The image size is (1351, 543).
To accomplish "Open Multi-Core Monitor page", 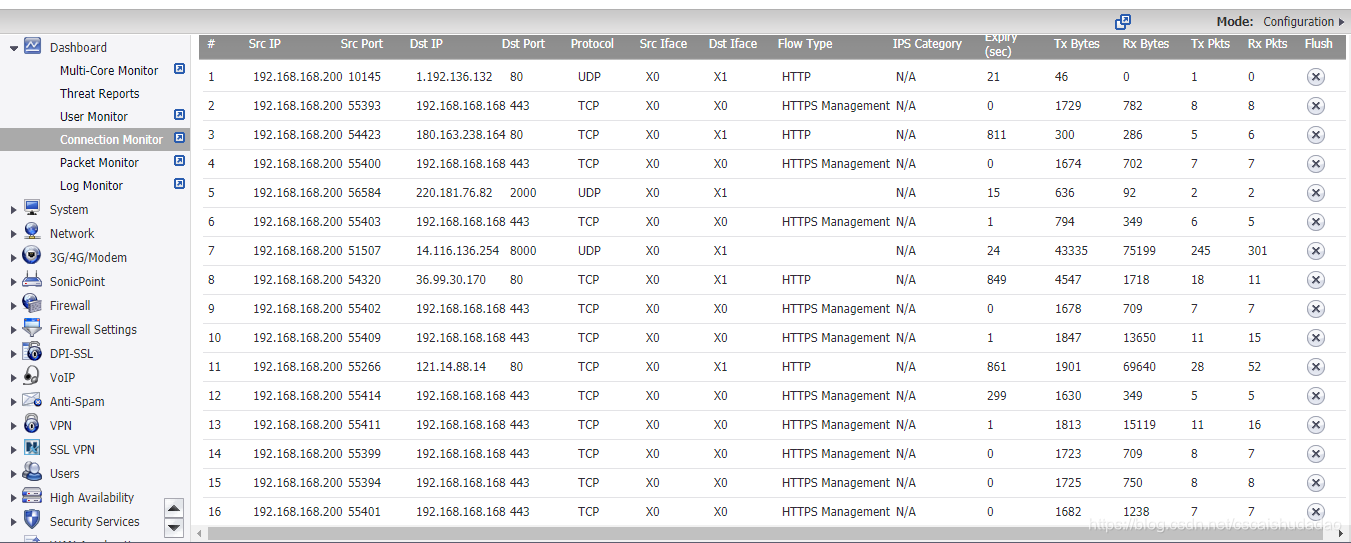I will click(109, 70).
